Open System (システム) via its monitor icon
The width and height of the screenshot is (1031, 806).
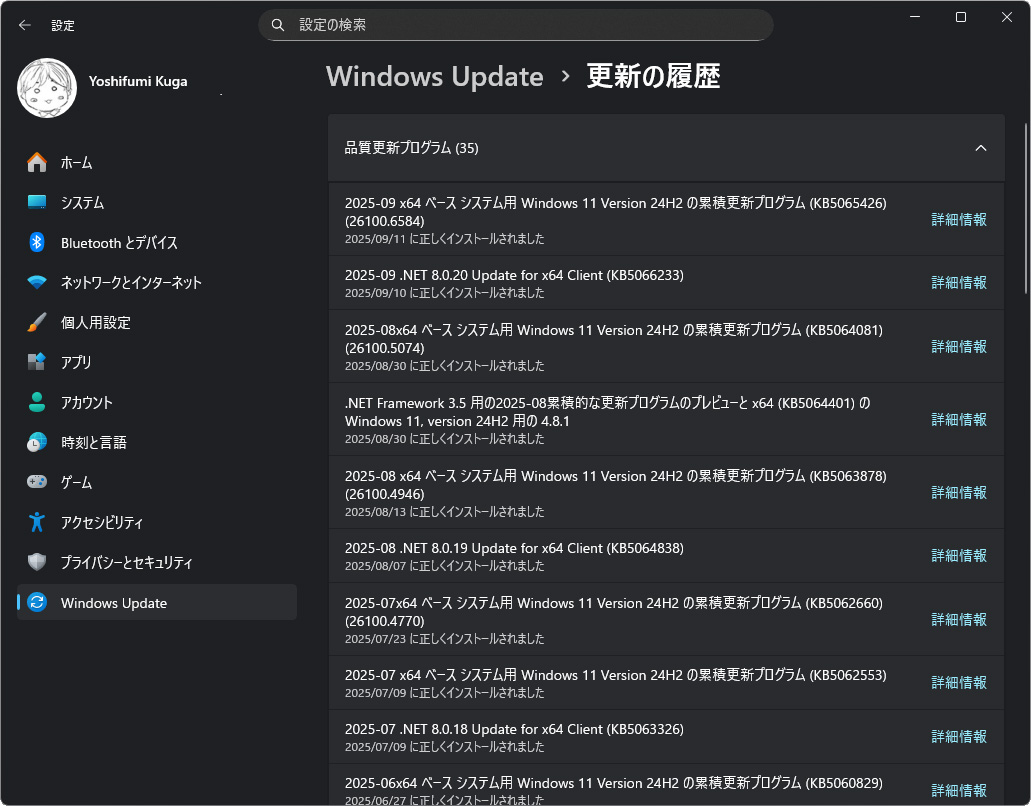37,202
